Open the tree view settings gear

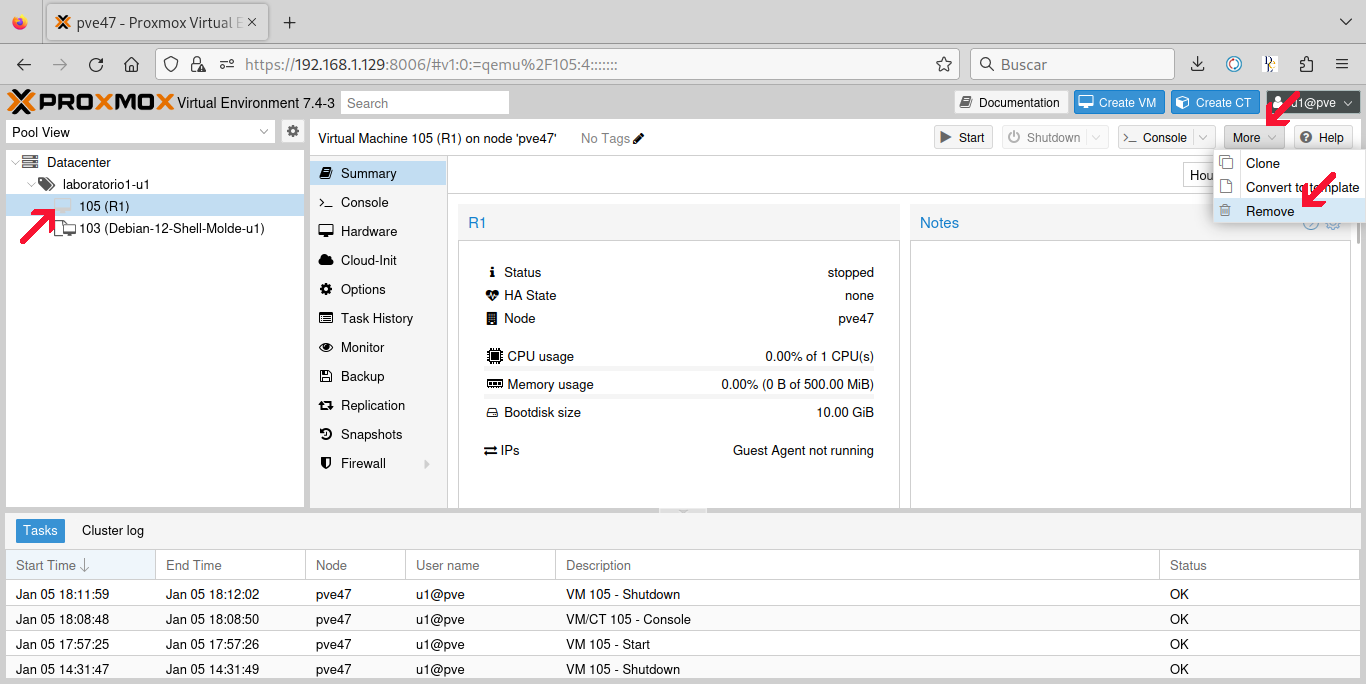(292, 131)
